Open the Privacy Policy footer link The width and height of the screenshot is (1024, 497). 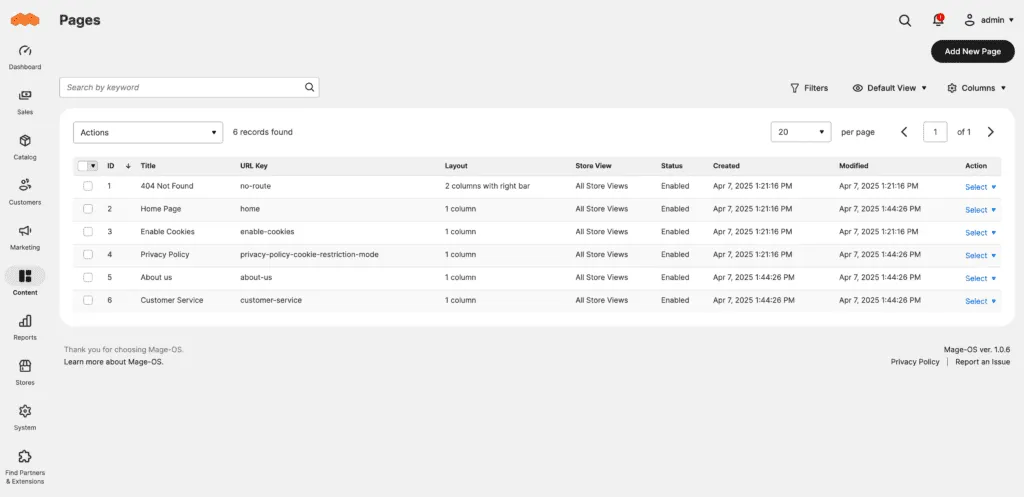pyautogui.click(x=915, y=362)
